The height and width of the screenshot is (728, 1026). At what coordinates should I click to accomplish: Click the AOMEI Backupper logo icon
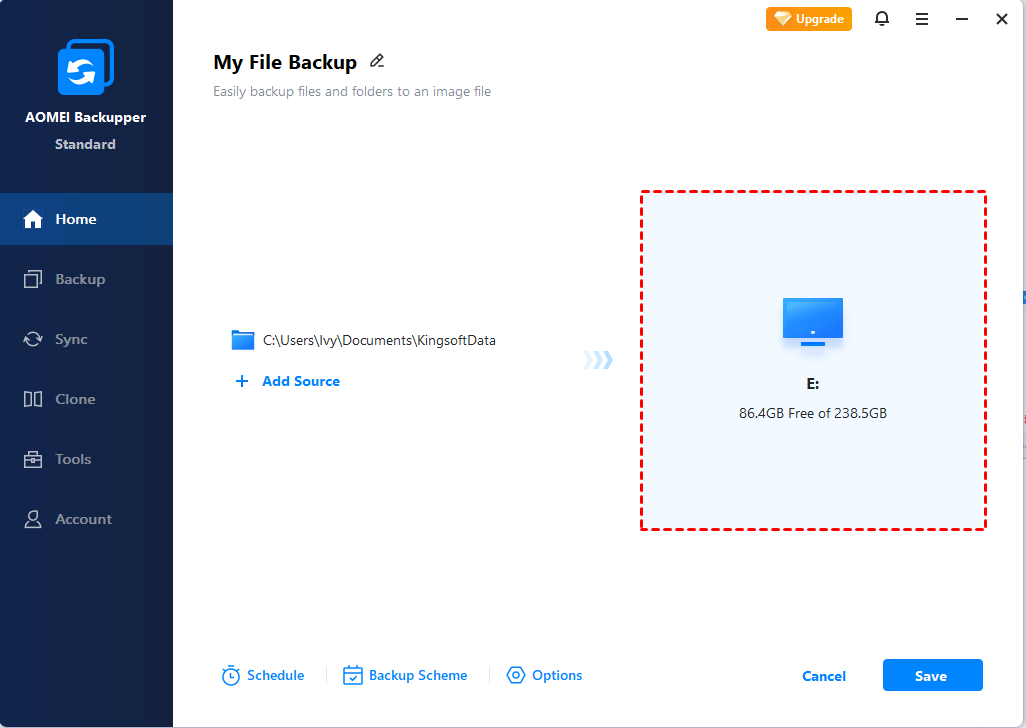86,67
